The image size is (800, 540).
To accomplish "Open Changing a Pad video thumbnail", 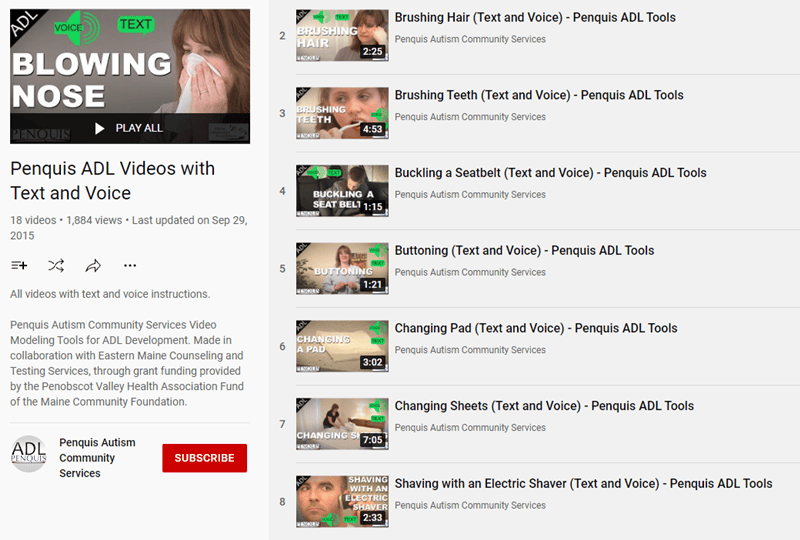I will 342,346.
